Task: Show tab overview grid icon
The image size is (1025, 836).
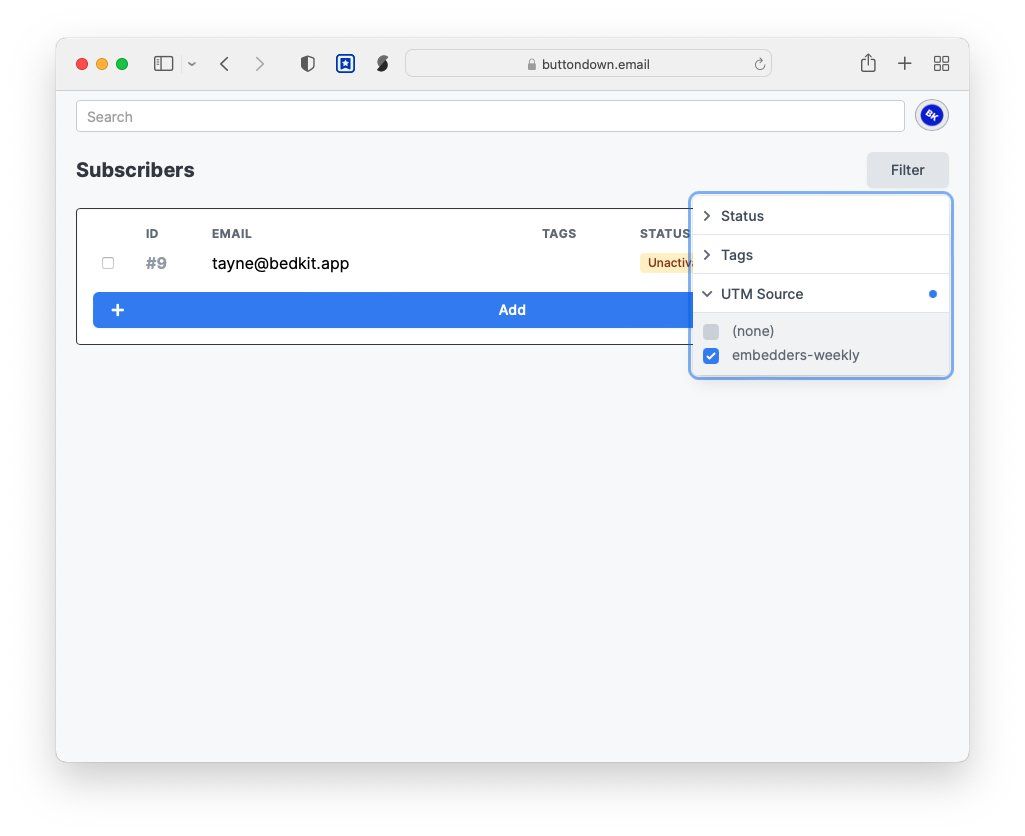Action: point(941,64)
